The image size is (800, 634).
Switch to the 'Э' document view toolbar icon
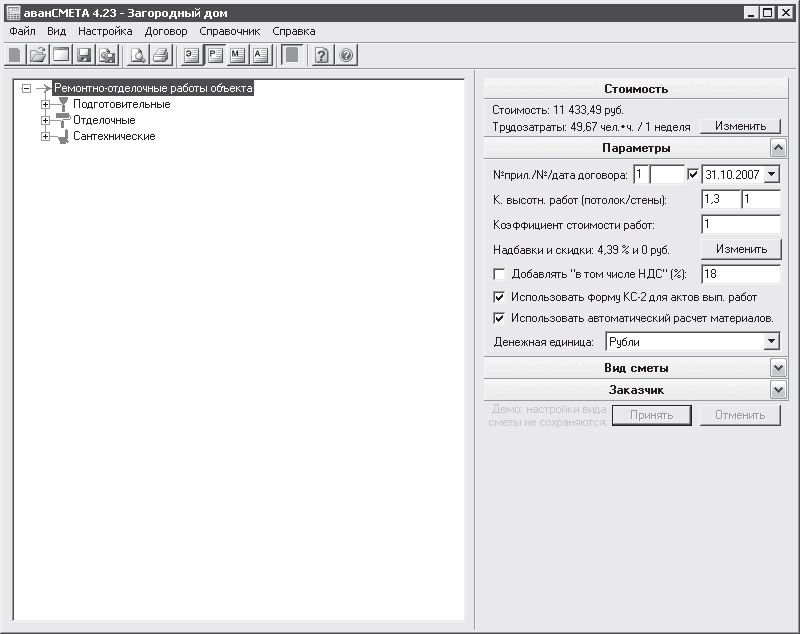tap(191, 55)
